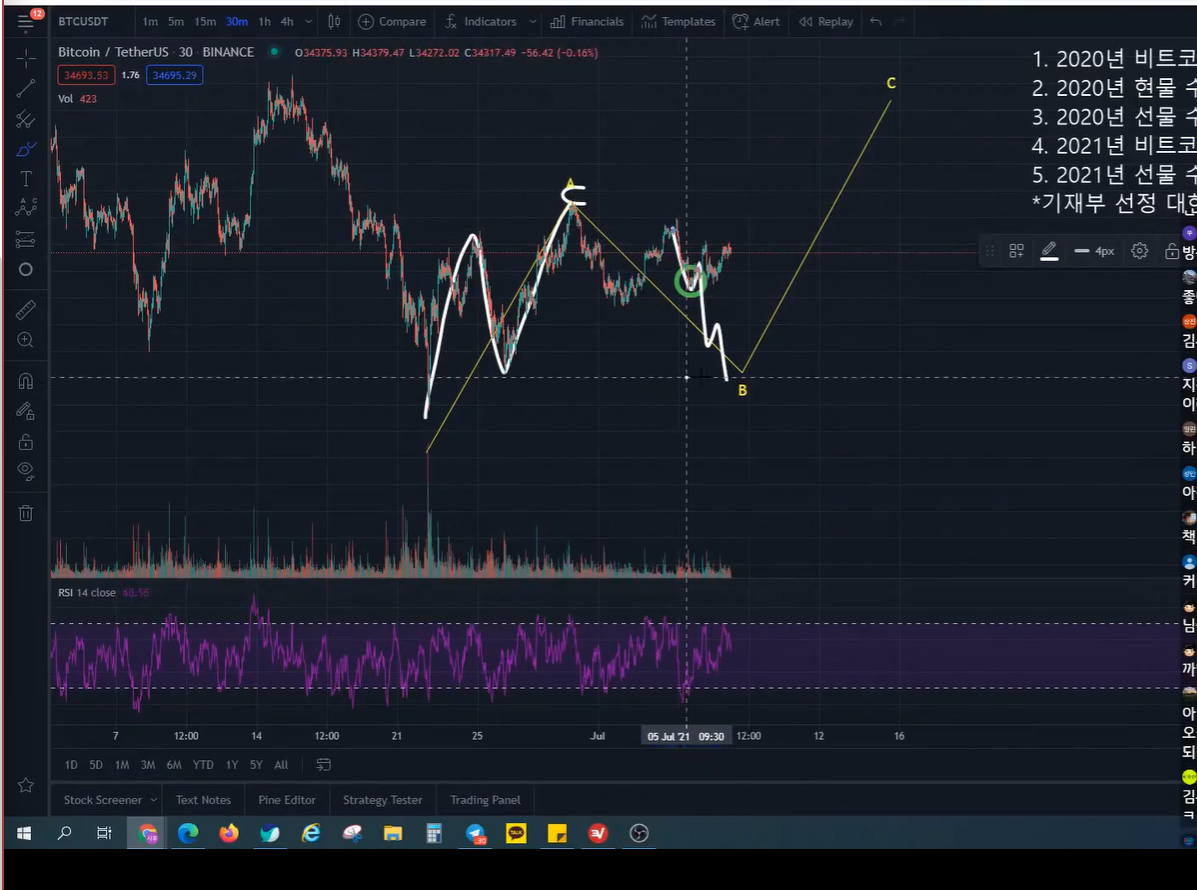Open the Pine Editor tab
This screenshot has width=1197, height=890.
287,800
